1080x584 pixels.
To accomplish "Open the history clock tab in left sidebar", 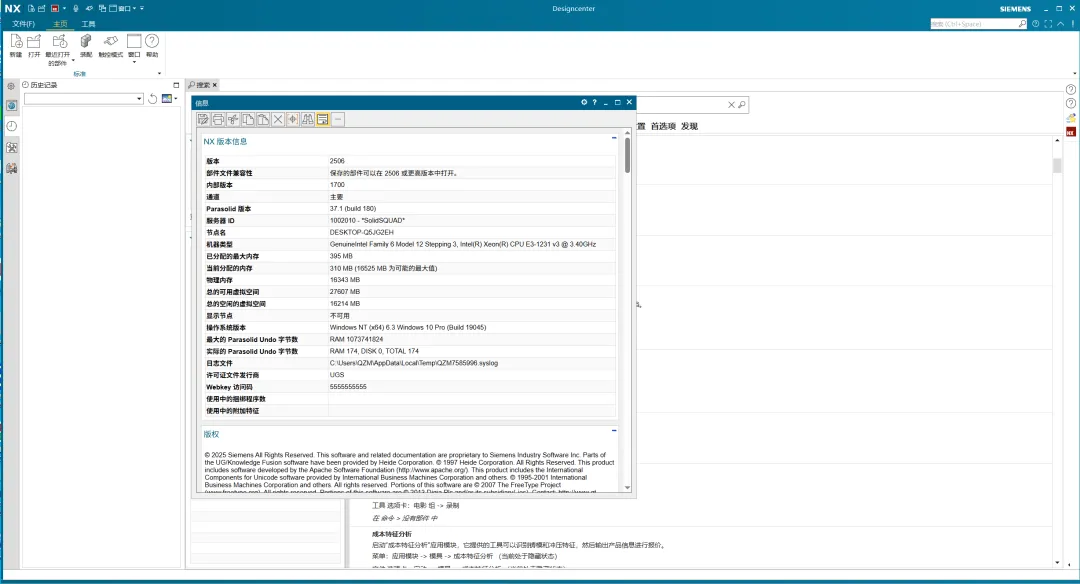I will tap(12, 126).
